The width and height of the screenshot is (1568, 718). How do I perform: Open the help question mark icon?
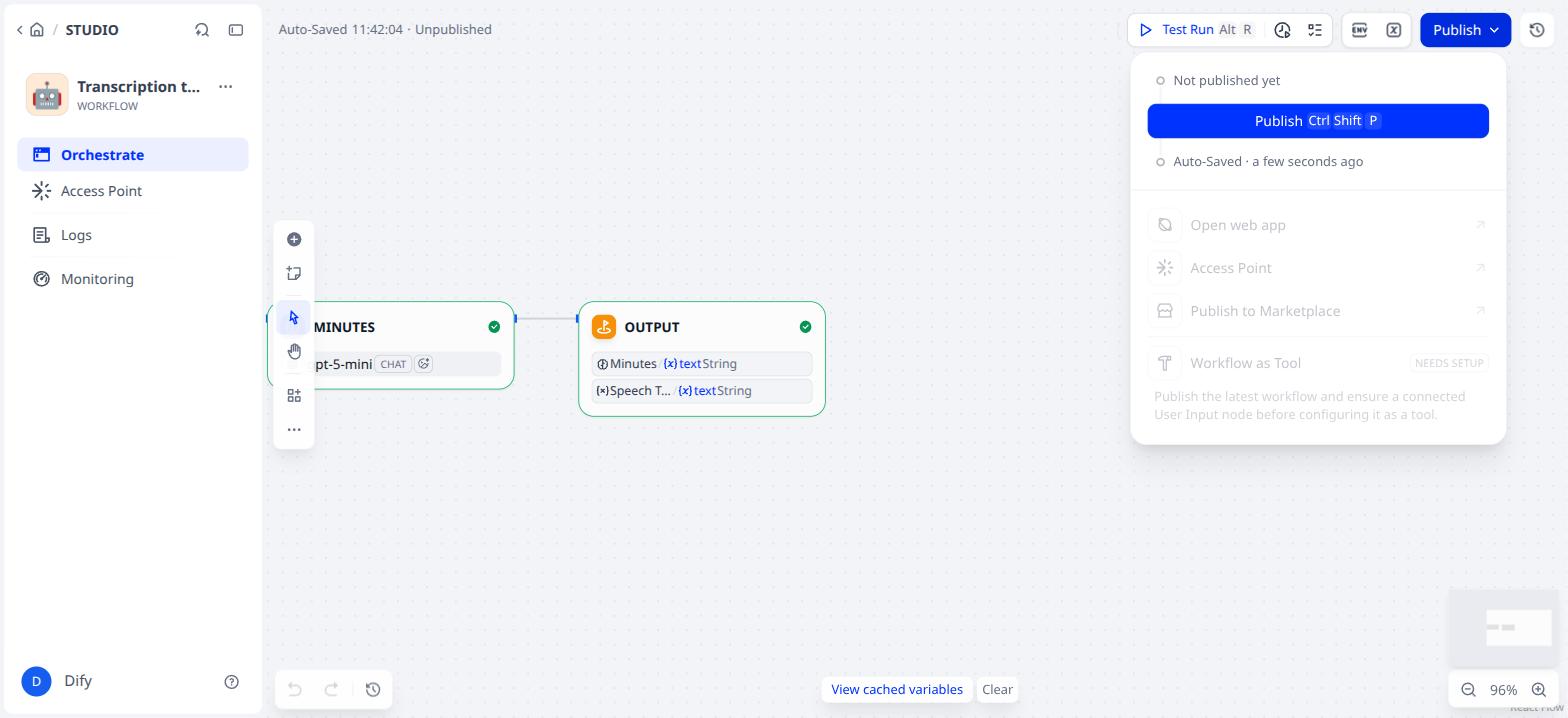(232, 682)
